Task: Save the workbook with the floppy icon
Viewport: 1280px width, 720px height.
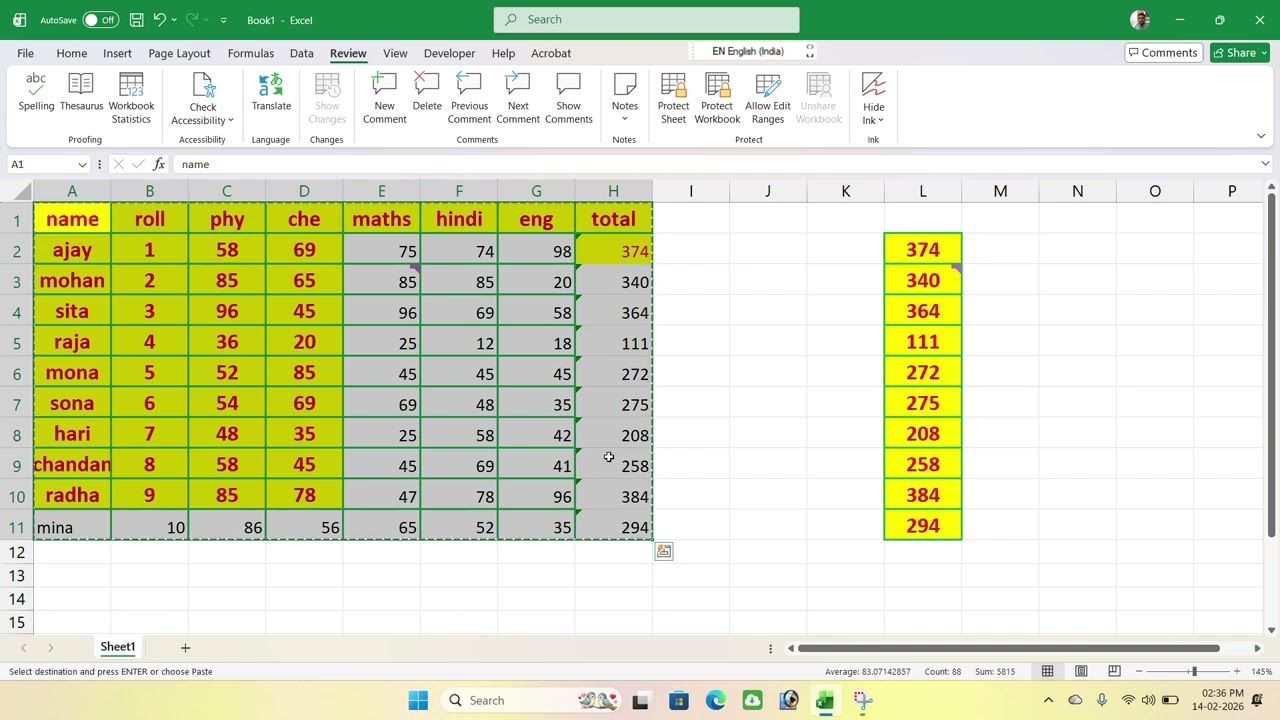Action: coord(136,20)
